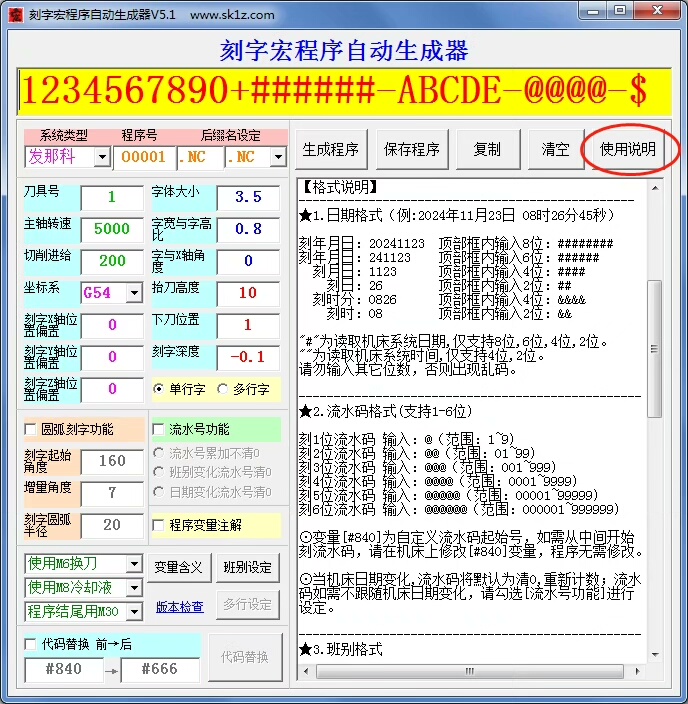Select 班别变化流水号清0 radio option

(x=158, y=472)
